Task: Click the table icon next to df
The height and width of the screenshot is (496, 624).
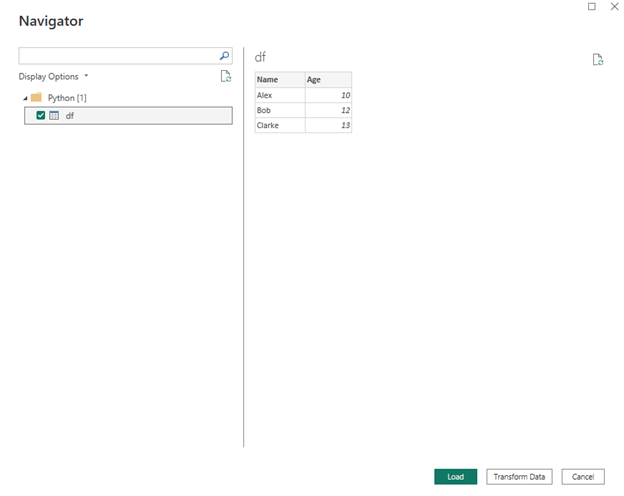Action: [54, 116]
